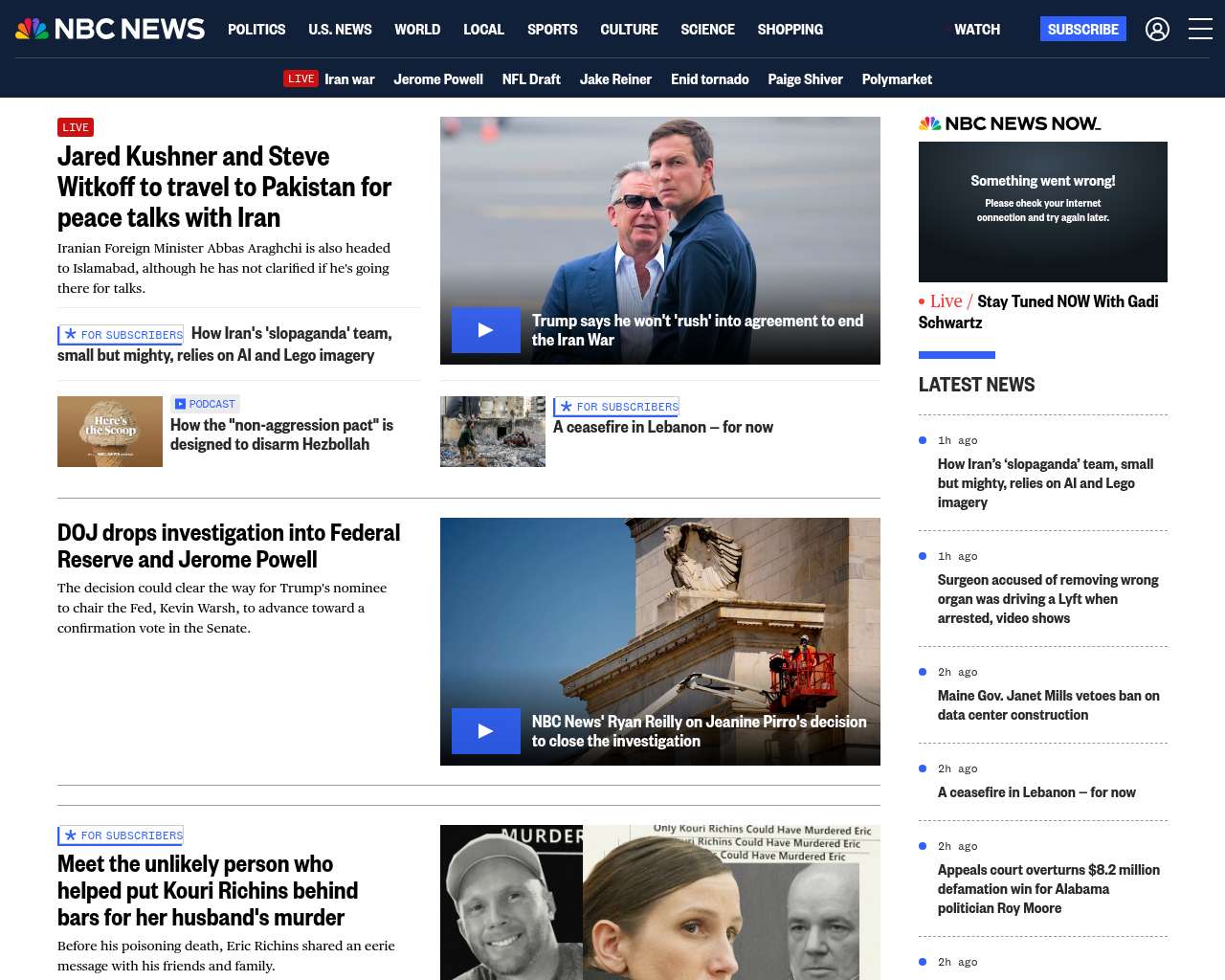
Task: Click the NBC News Now video player
Action: coord(1042,212)
